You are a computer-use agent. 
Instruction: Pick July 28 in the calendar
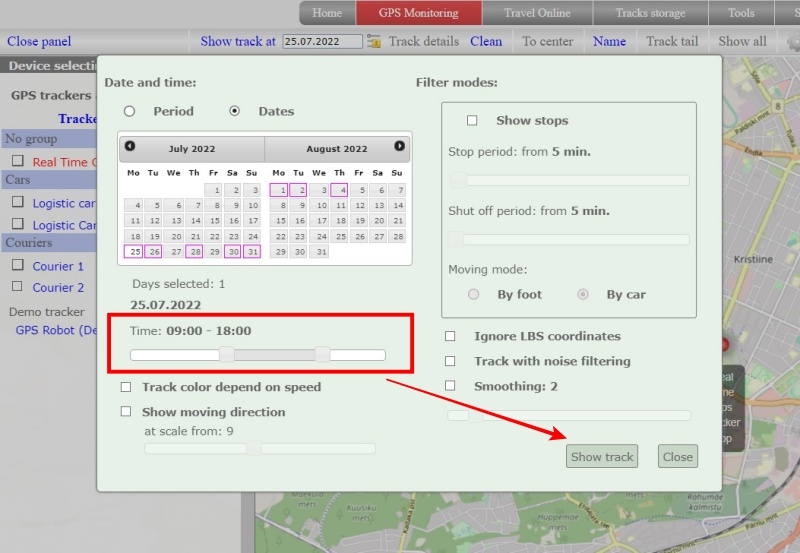[195, 251]
